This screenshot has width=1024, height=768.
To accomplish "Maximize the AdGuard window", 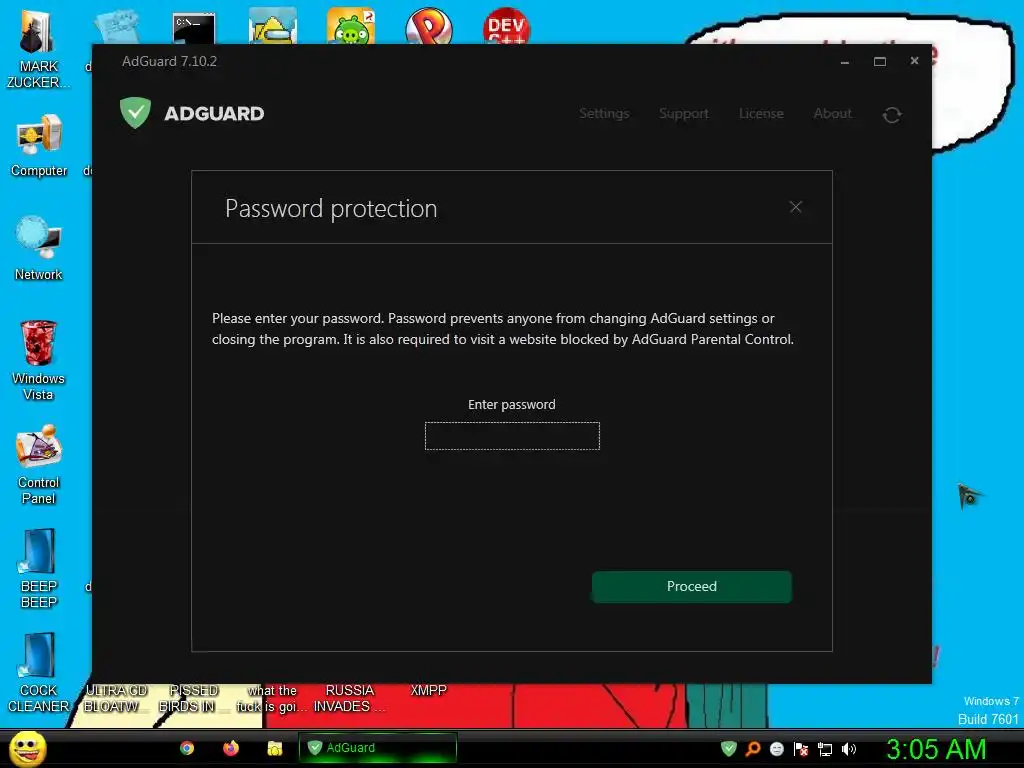I will (880, 61).
